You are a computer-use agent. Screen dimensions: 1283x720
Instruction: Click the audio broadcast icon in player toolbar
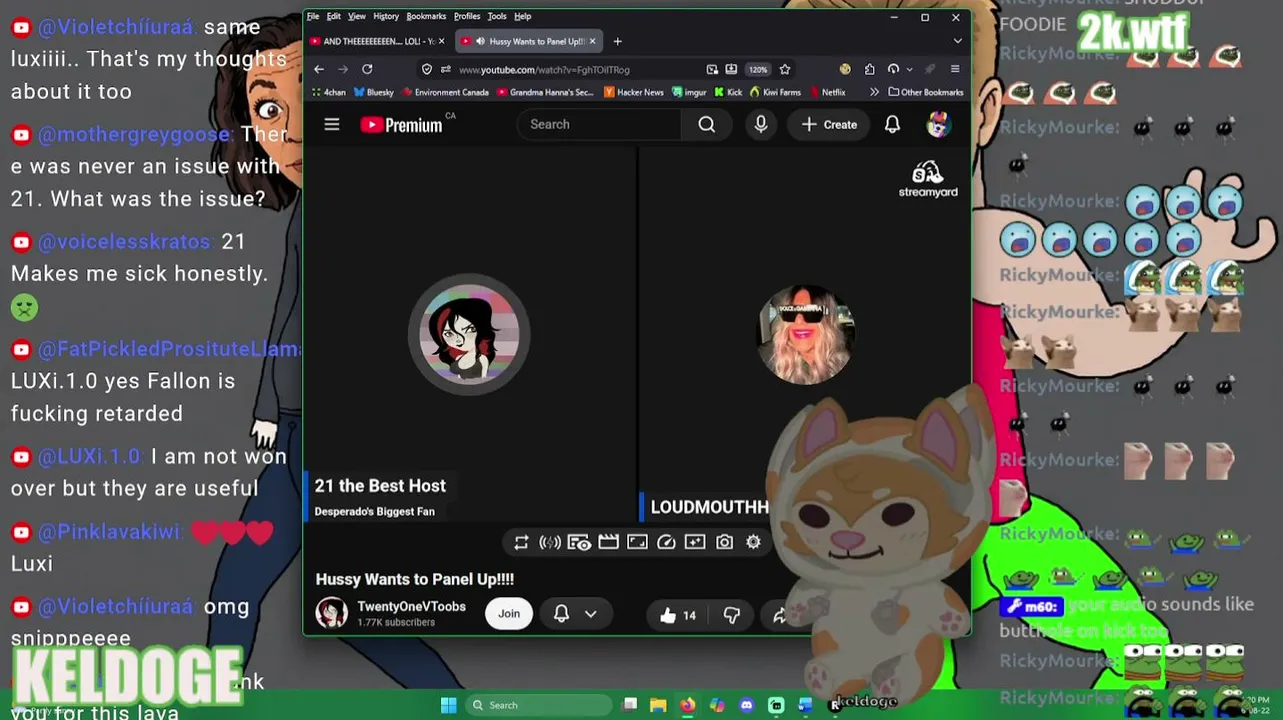point(550,542)
